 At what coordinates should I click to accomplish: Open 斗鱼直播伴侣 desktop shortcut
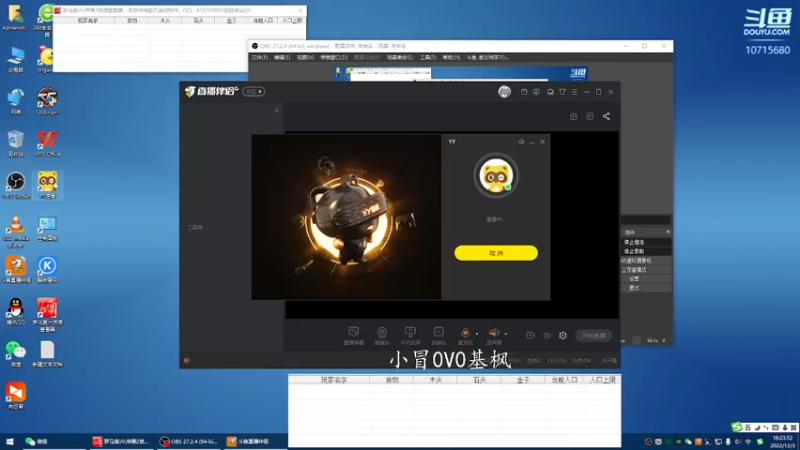coord(16,269)
